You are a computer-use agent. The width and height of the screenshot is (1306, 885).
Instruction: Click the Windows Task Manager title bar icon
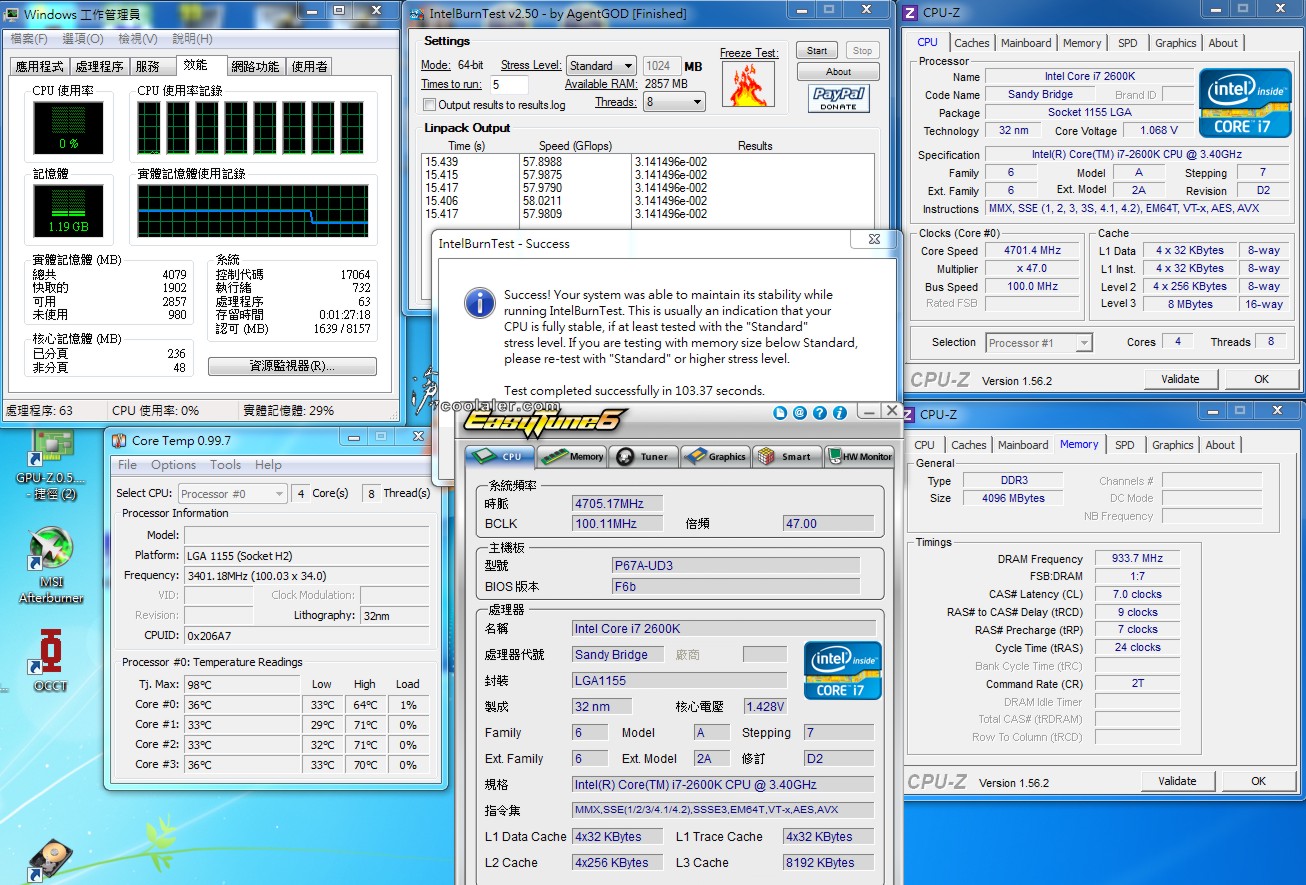tap(13, 14)
